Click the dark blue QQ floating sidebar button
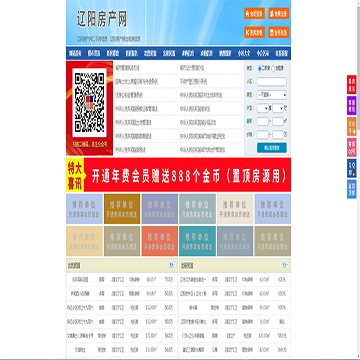Viewport: 360px width, 360px height. (x=352, y=168)
